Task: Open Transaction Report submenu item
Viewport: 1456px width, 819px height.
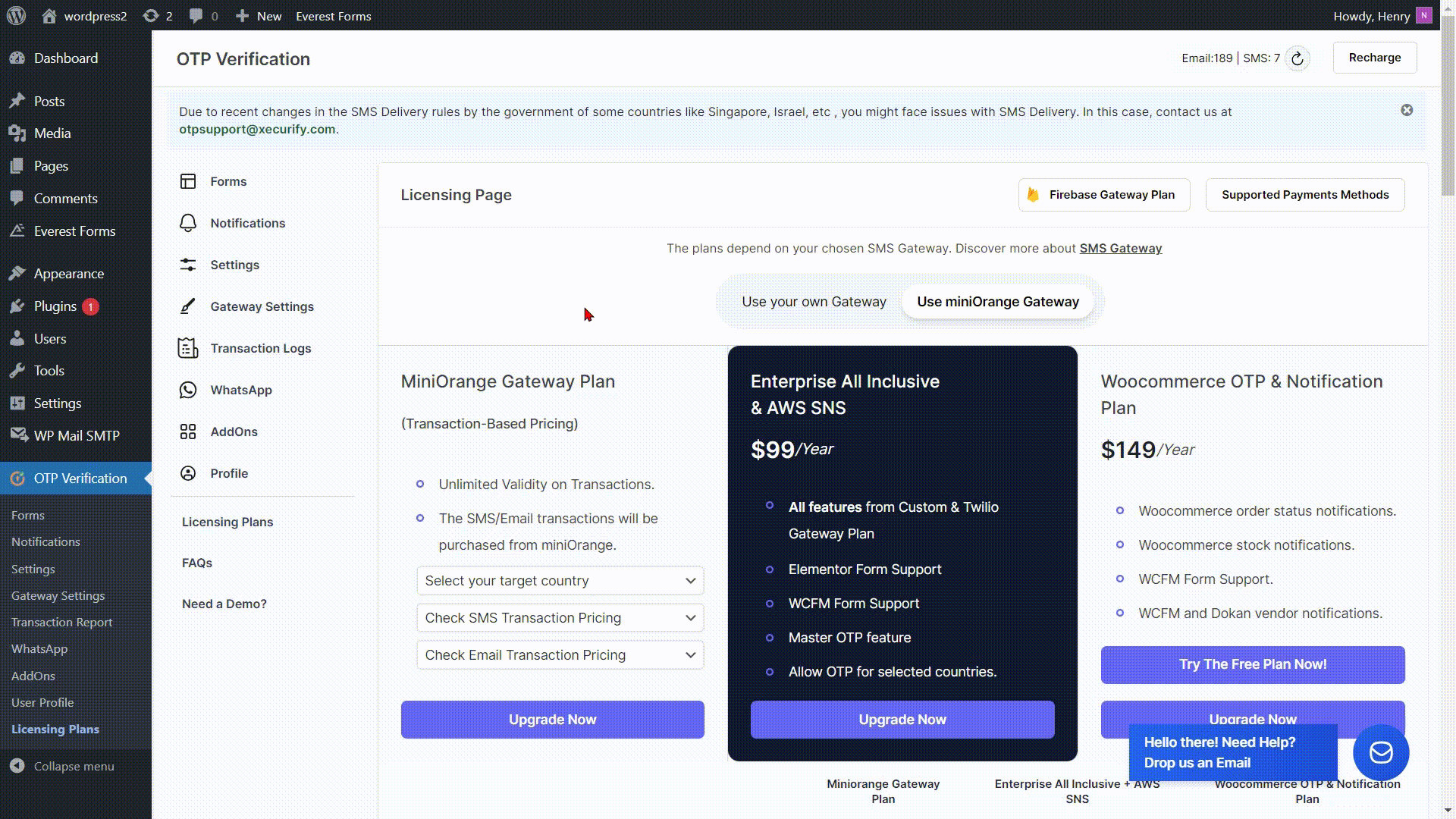Action: coord(62,623)
